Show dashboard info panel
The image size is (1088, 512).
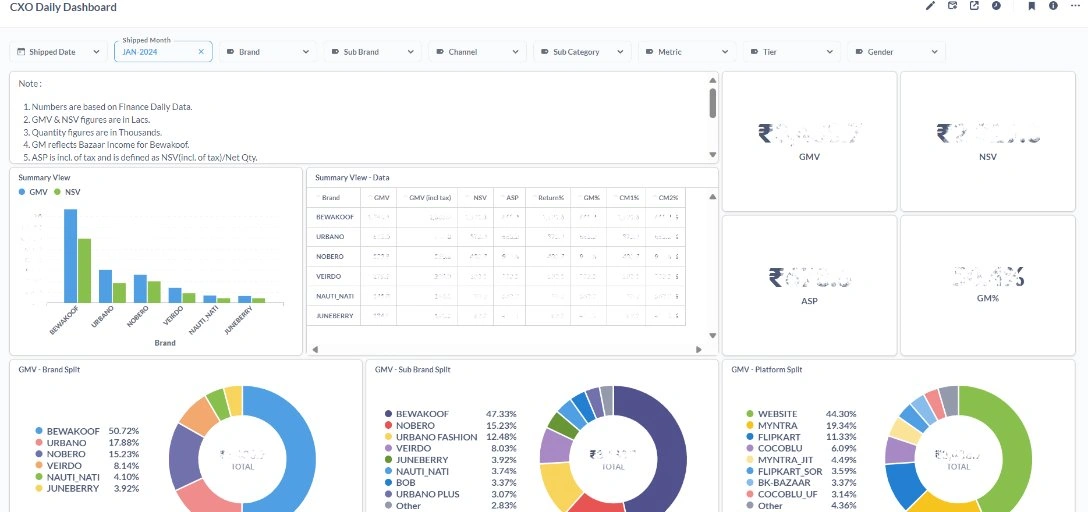(1053, 6)
